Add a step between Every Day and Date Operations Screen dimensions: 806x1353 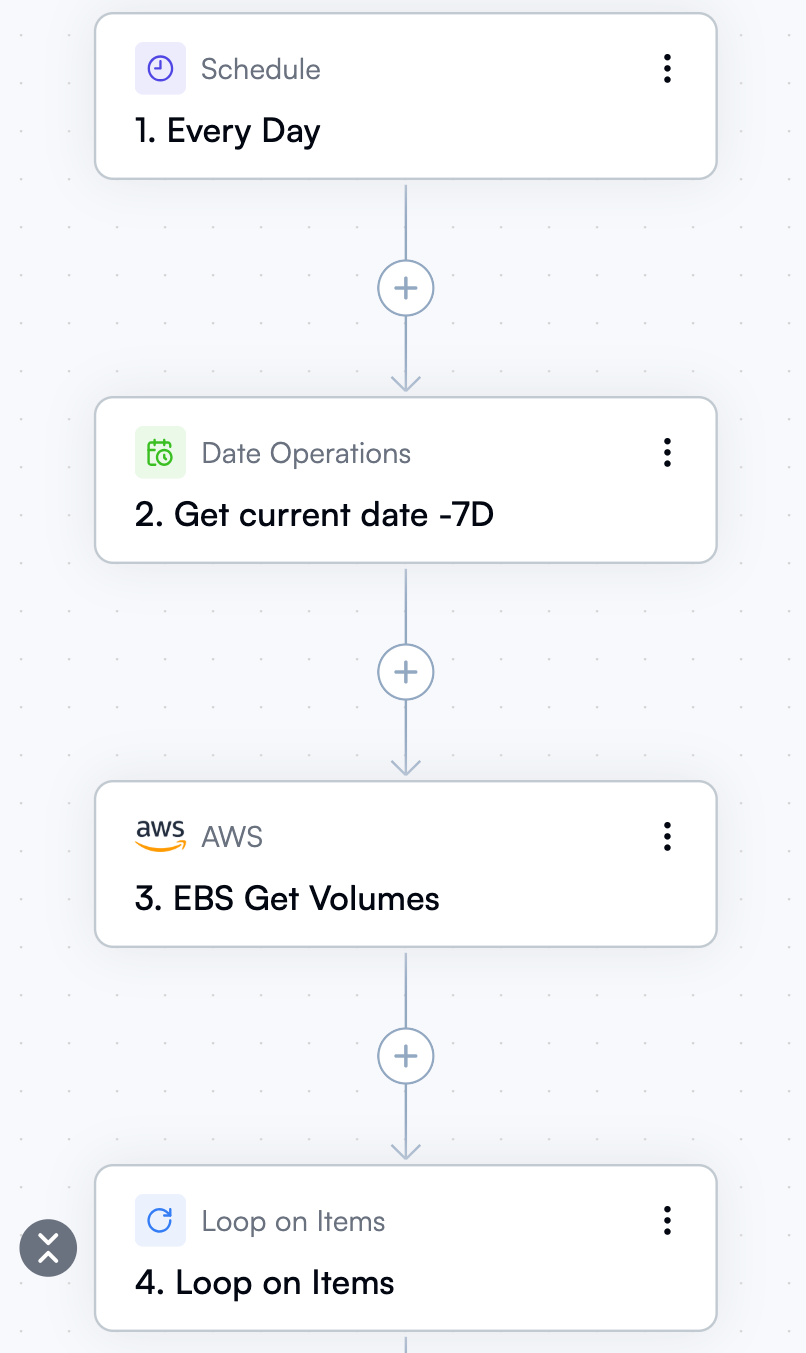tap(405, 287)
